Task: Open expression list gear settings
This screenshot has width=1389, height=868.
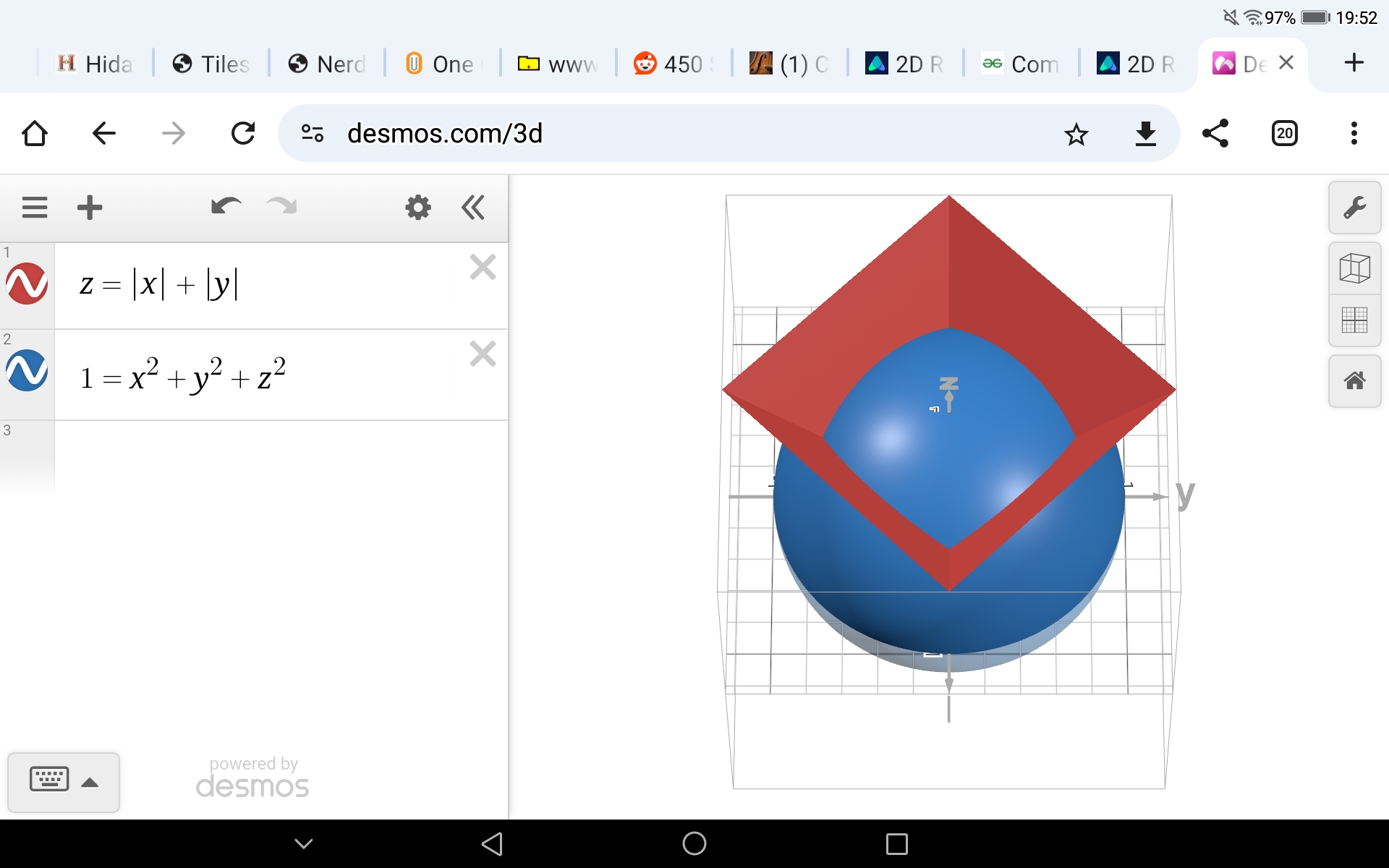Action: pyautogui.click(x=418, y=208)
